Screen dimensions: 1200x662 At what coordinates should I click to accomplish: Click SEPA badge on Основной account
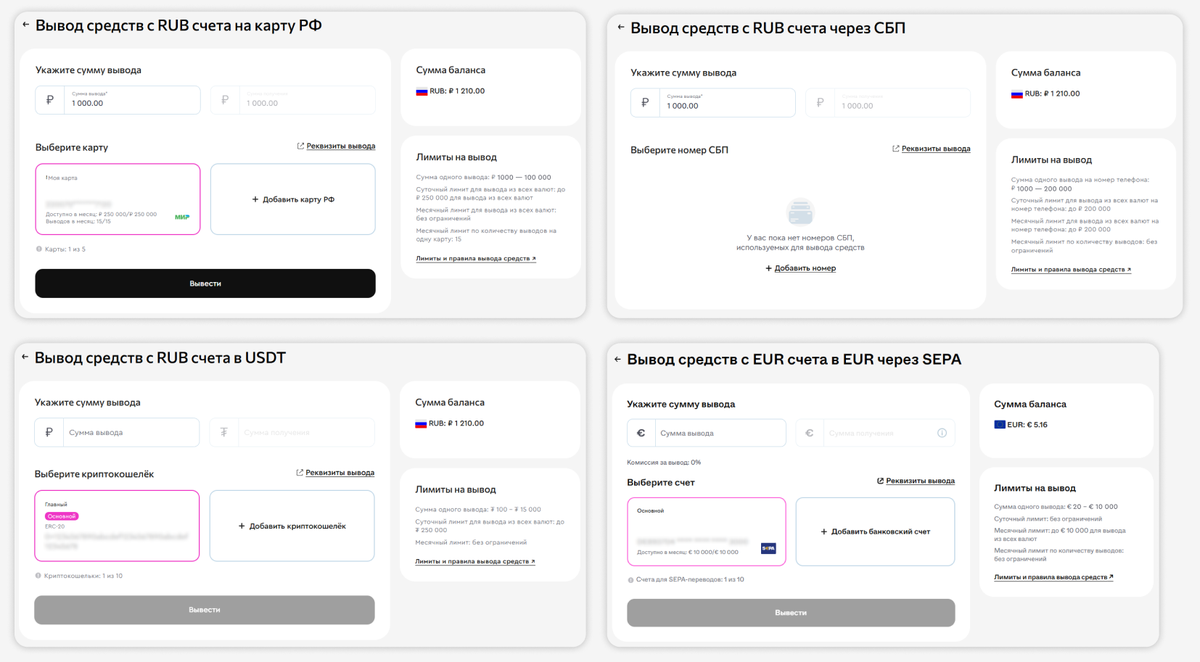pos(768,548)
